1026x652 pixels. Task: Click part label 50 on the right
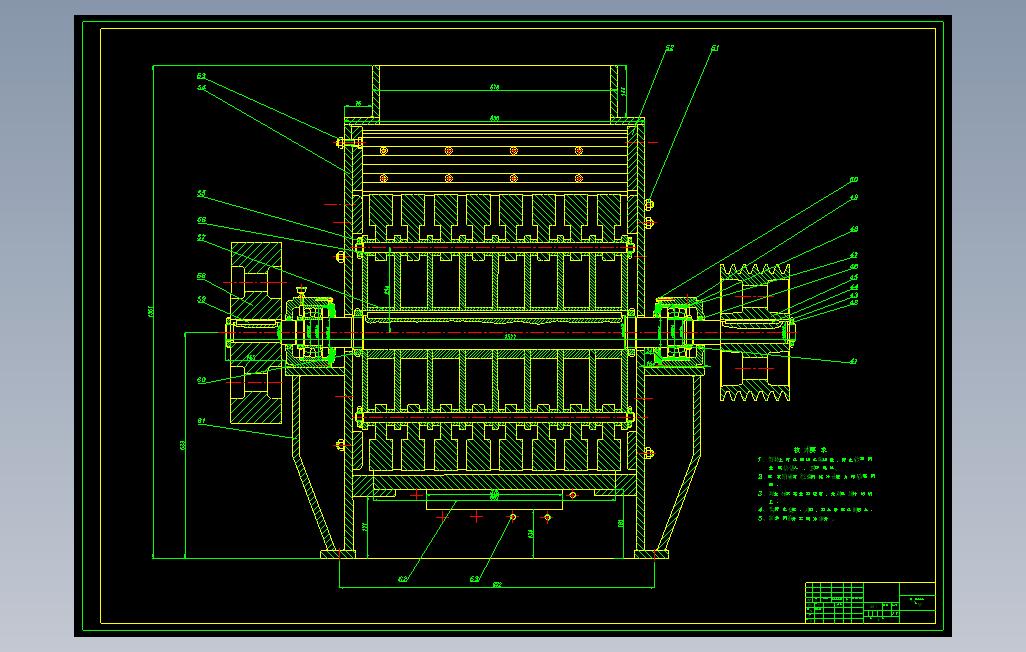[x=854, y=180]
